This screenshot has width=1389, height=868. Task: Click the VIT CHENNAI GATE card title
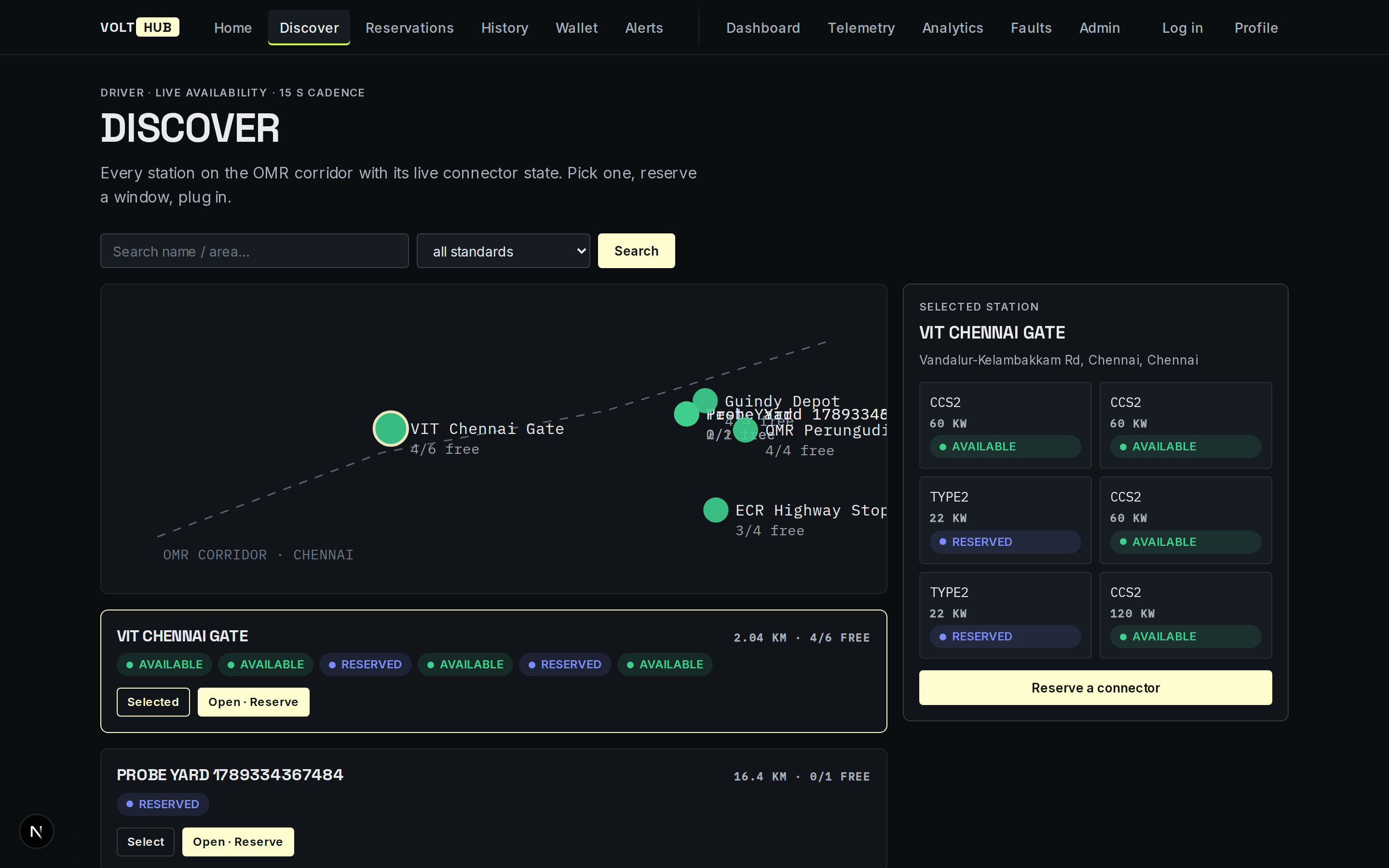click(182, 636)
